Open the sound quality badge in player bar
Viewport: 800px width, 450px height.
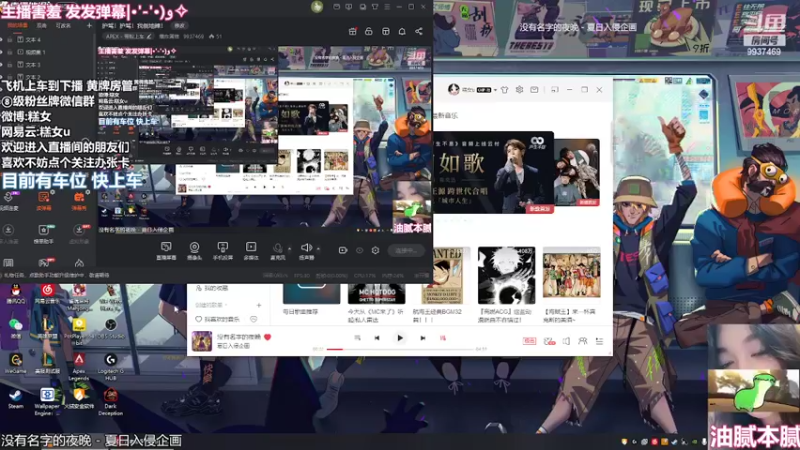tap(529, 341)
